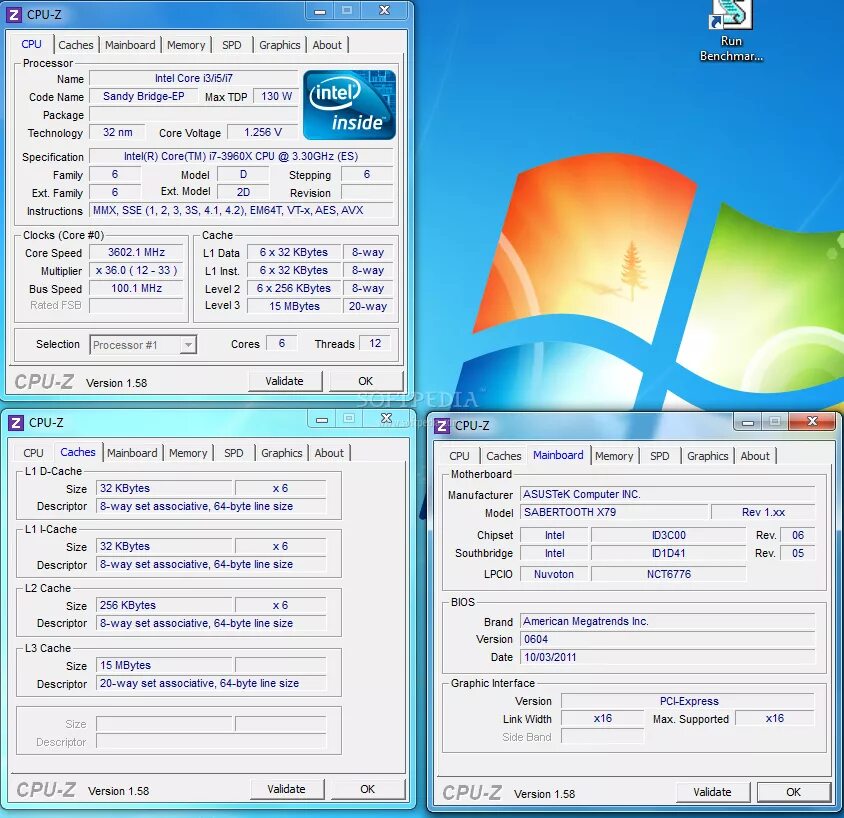This screenshot has width=844, height=818.
Task: Click Graphic Interface version PCI-Express
Action: coord(688,701)
